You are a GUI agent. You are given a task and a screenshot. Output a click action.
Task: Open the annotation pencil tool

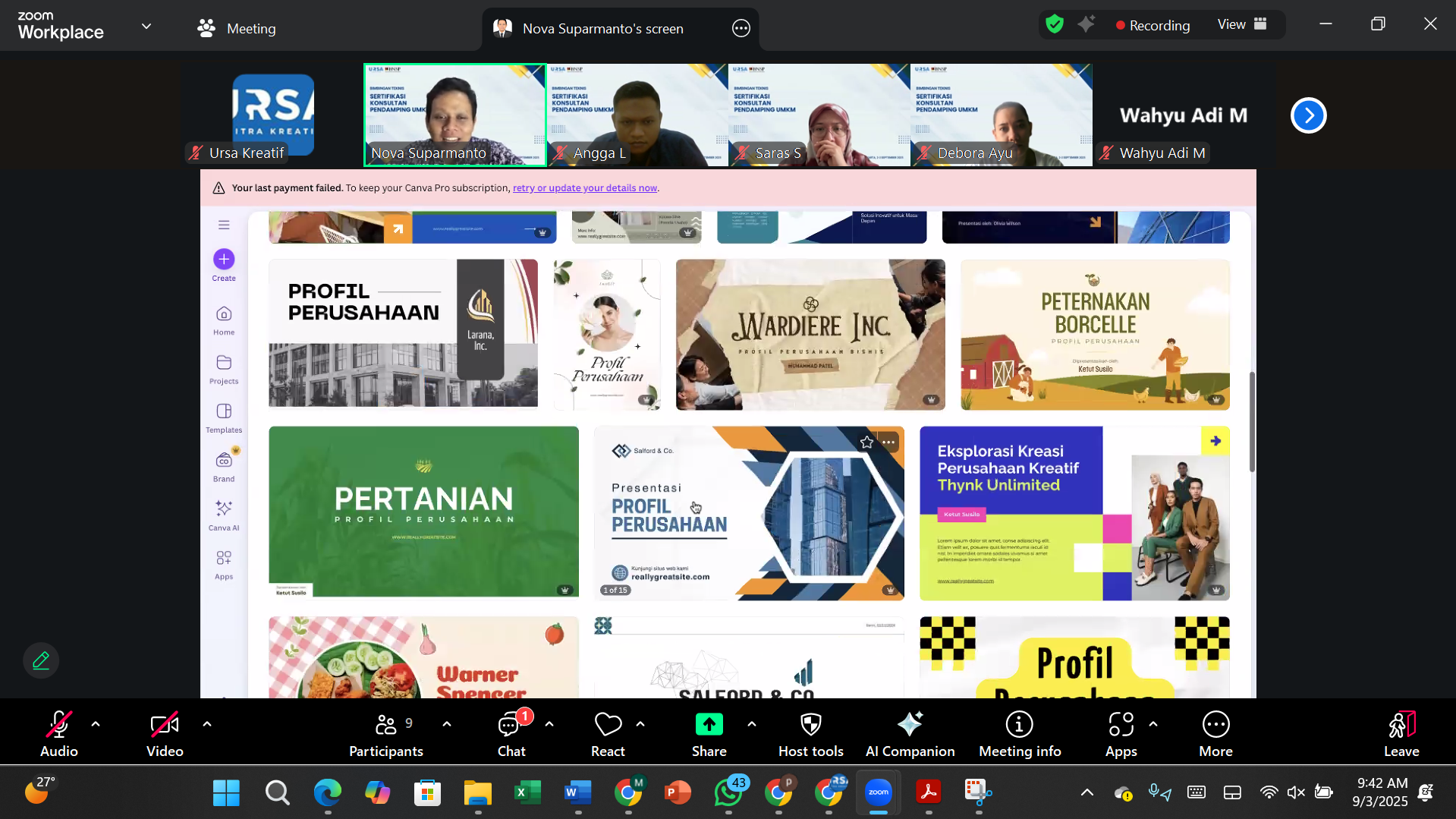(x=41, y=660)
